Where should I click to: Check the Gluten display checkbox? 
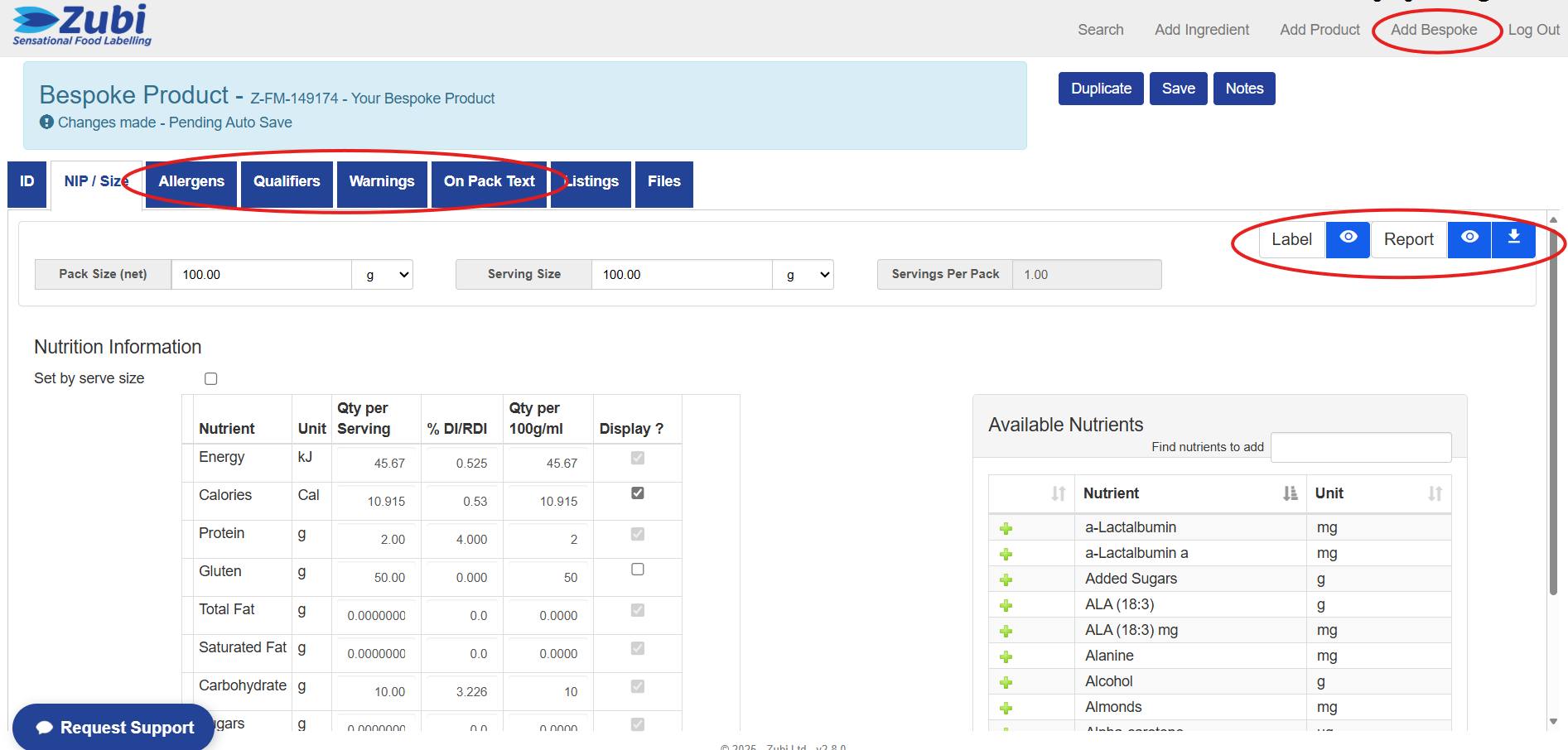[x=638, y=569]
